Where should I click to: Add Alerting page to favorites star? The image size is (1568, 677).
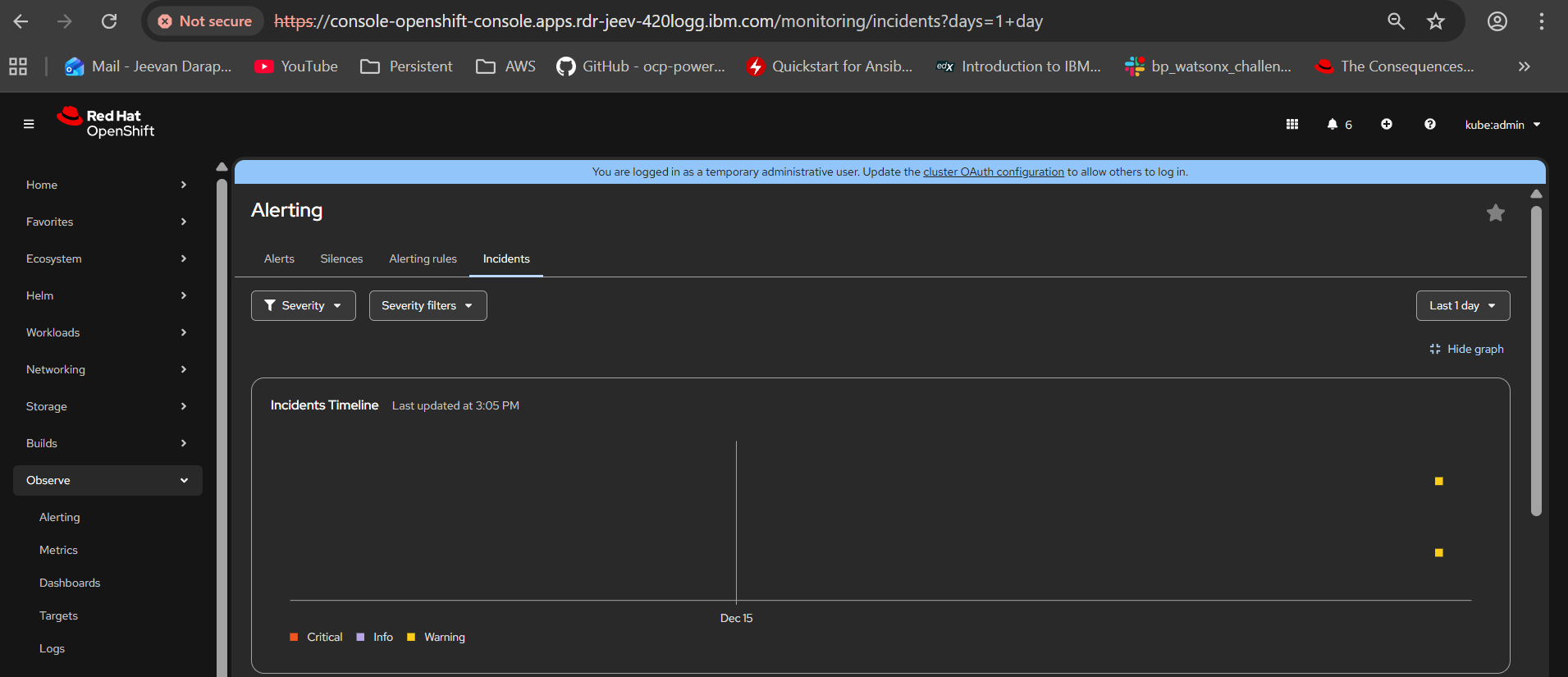point(1496,213)
